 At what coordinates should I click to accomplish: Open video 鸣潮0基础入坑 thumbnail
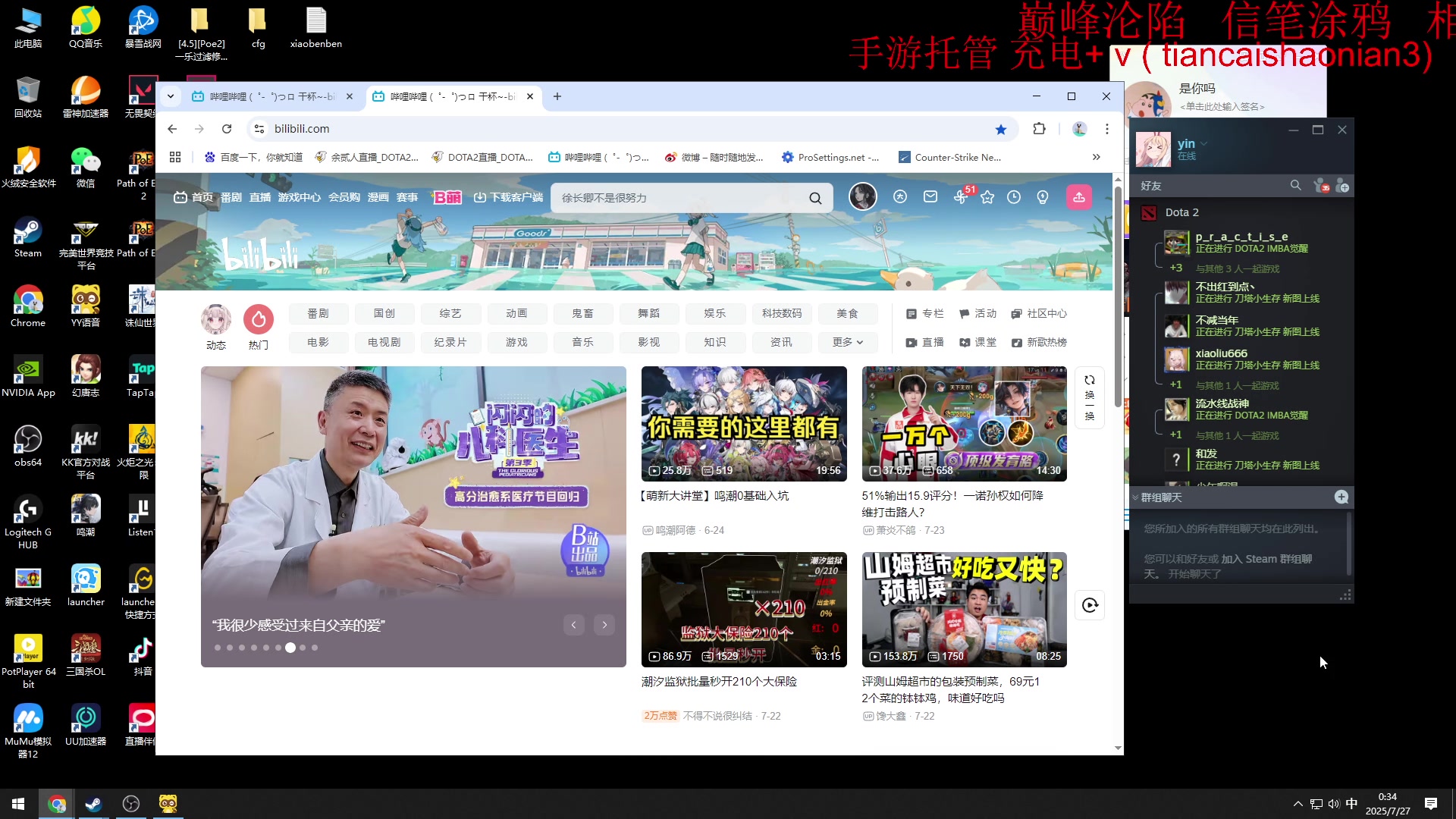(x=744, y=424)
